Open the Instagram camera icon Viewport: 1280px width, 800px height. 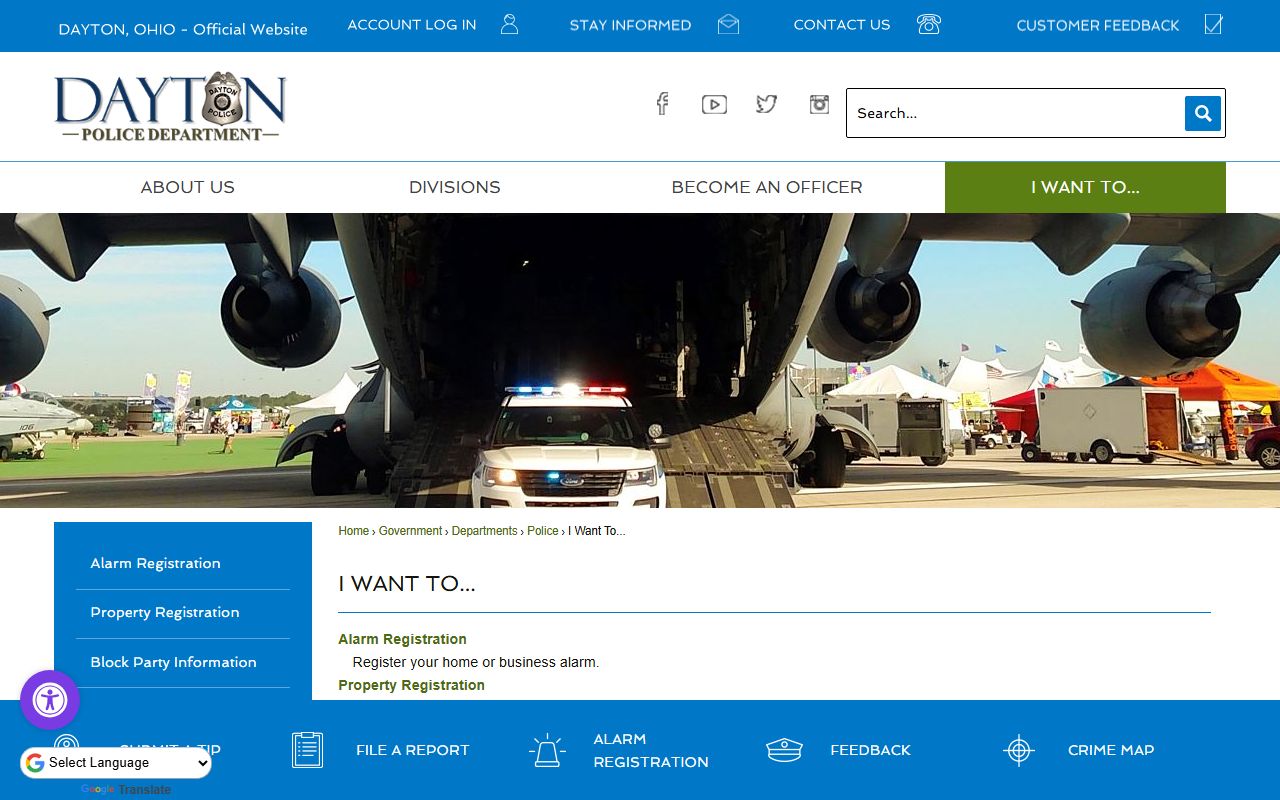click(x=819, y=104)
